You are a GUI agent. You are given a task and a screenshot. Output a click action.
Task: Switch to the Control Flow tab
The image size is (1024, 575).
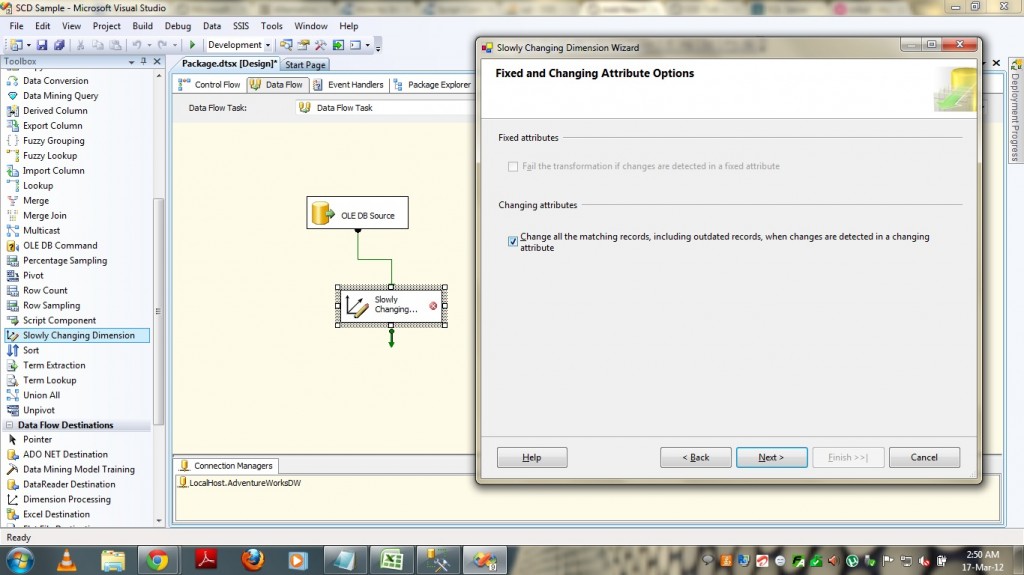[x=211, y=85]
